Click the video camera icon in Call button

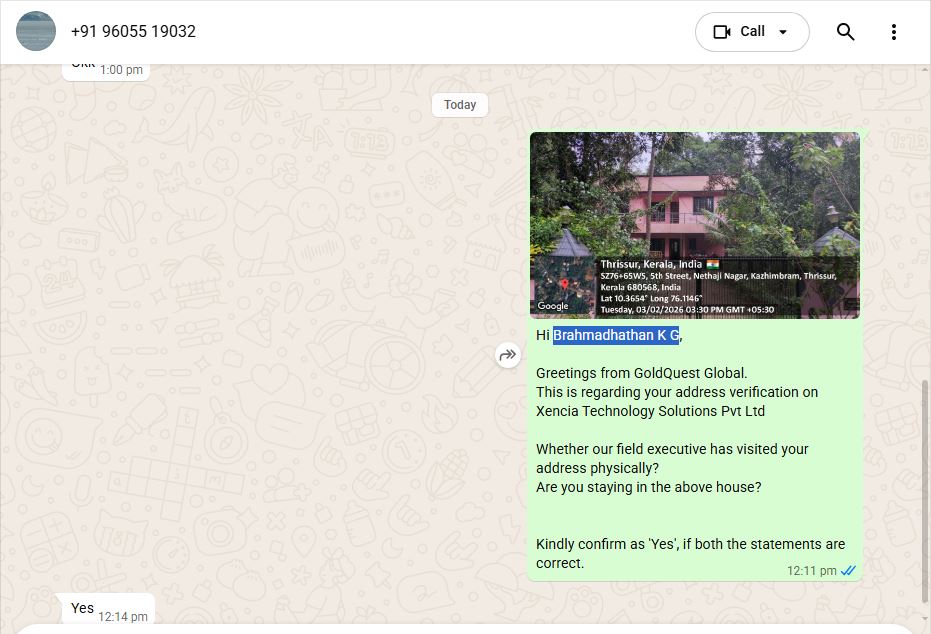point(722,32)
